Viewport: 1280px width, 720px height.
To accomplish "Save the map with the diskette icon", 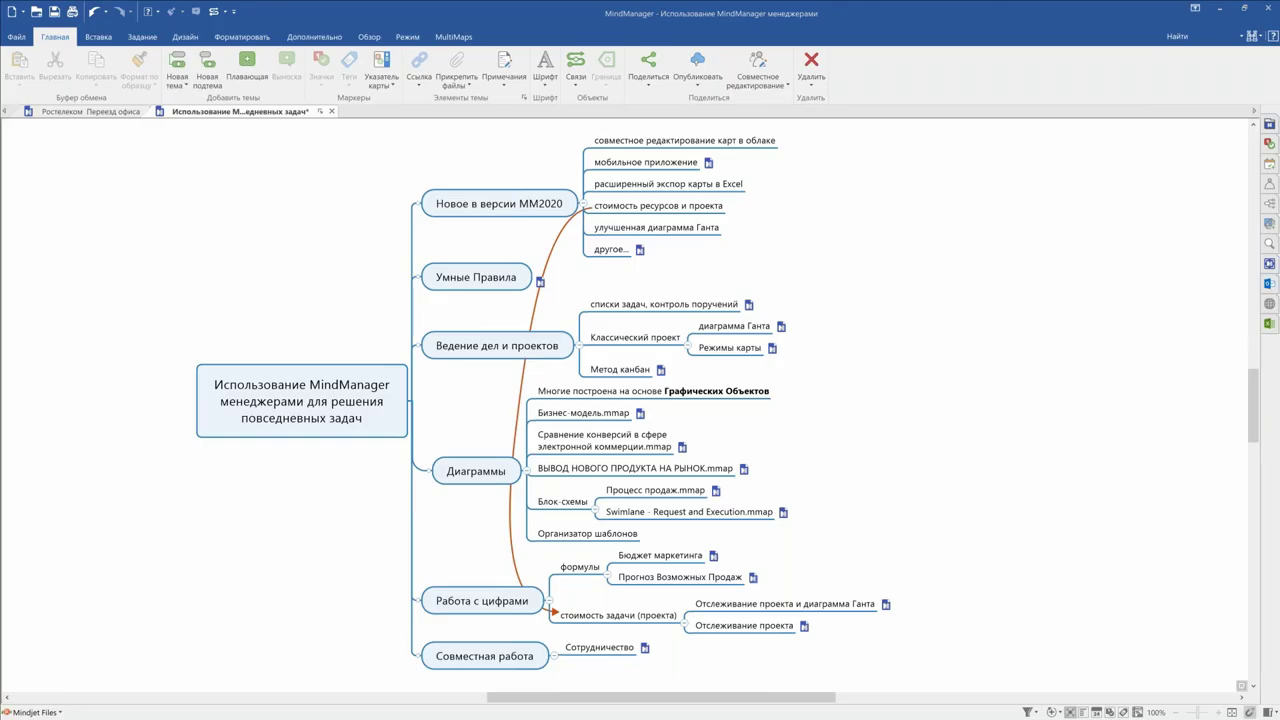I will click(x=55, y=12).
